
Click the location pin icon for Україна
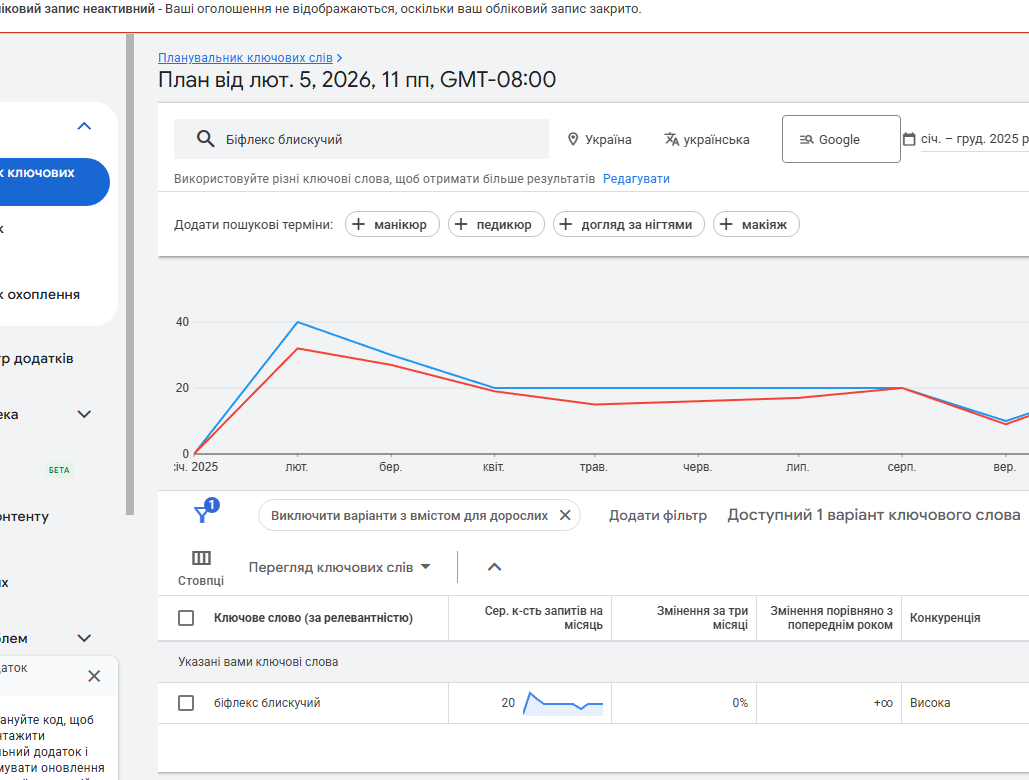coord(573,139)
